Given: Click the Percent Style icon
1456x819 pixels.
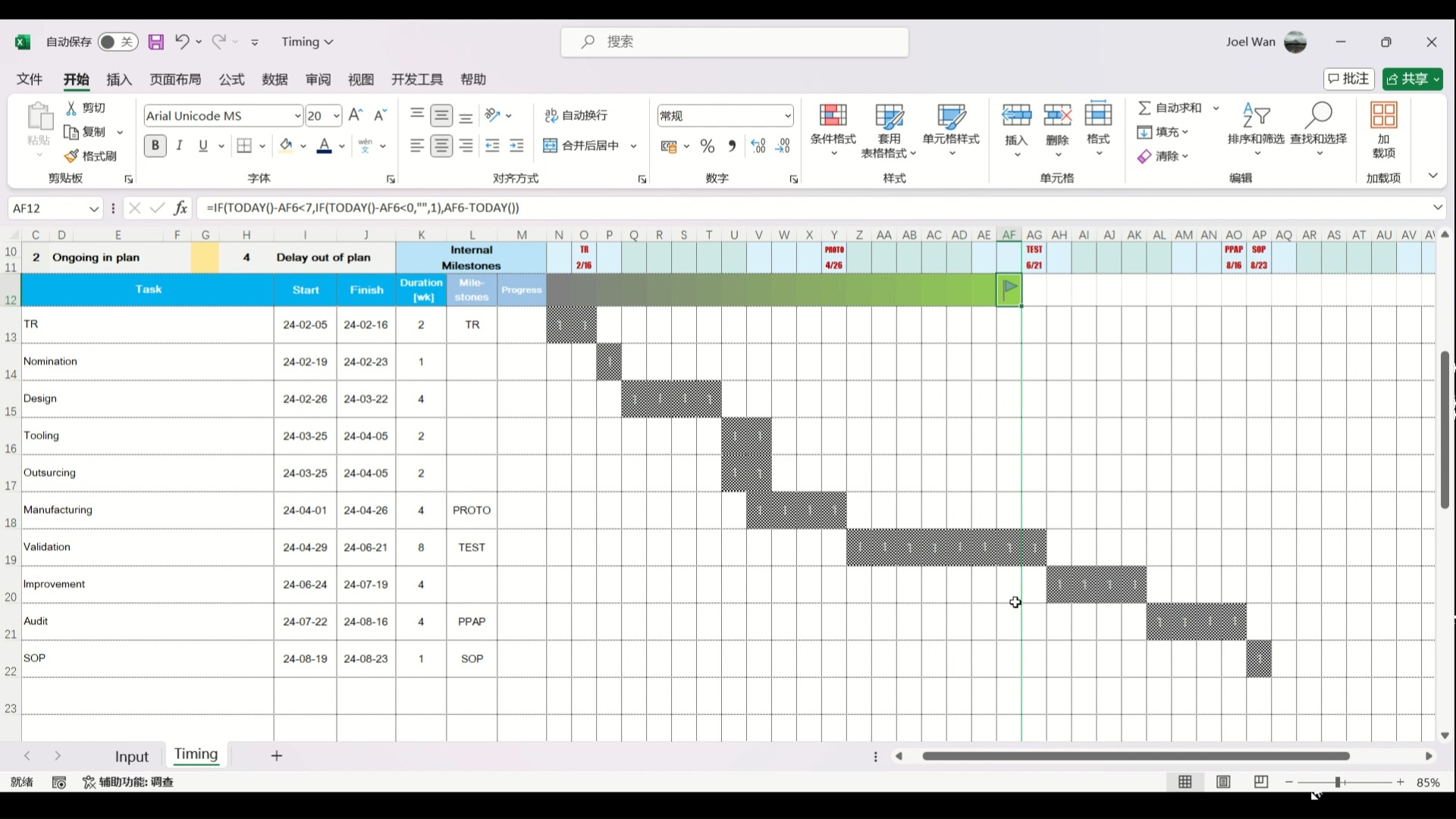Looking at the screenshot, I should (708, 146).
